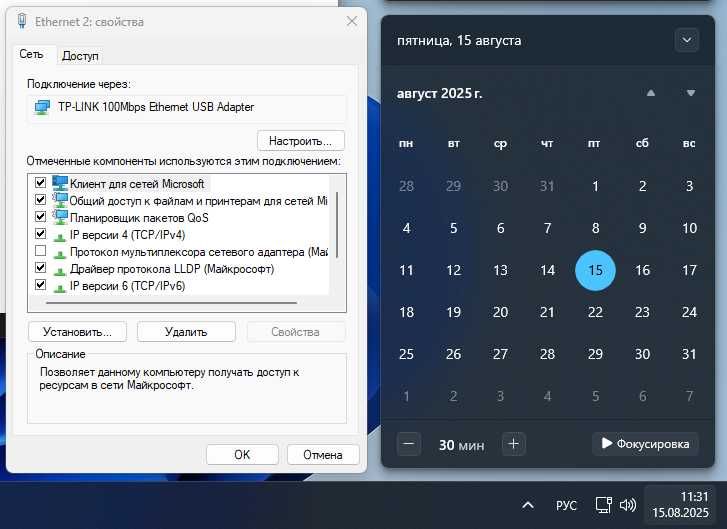Image resolution: width=727 pixels, height=529 pixels.
Task: Click the Настроить... button
Action: tap(300, 140)
